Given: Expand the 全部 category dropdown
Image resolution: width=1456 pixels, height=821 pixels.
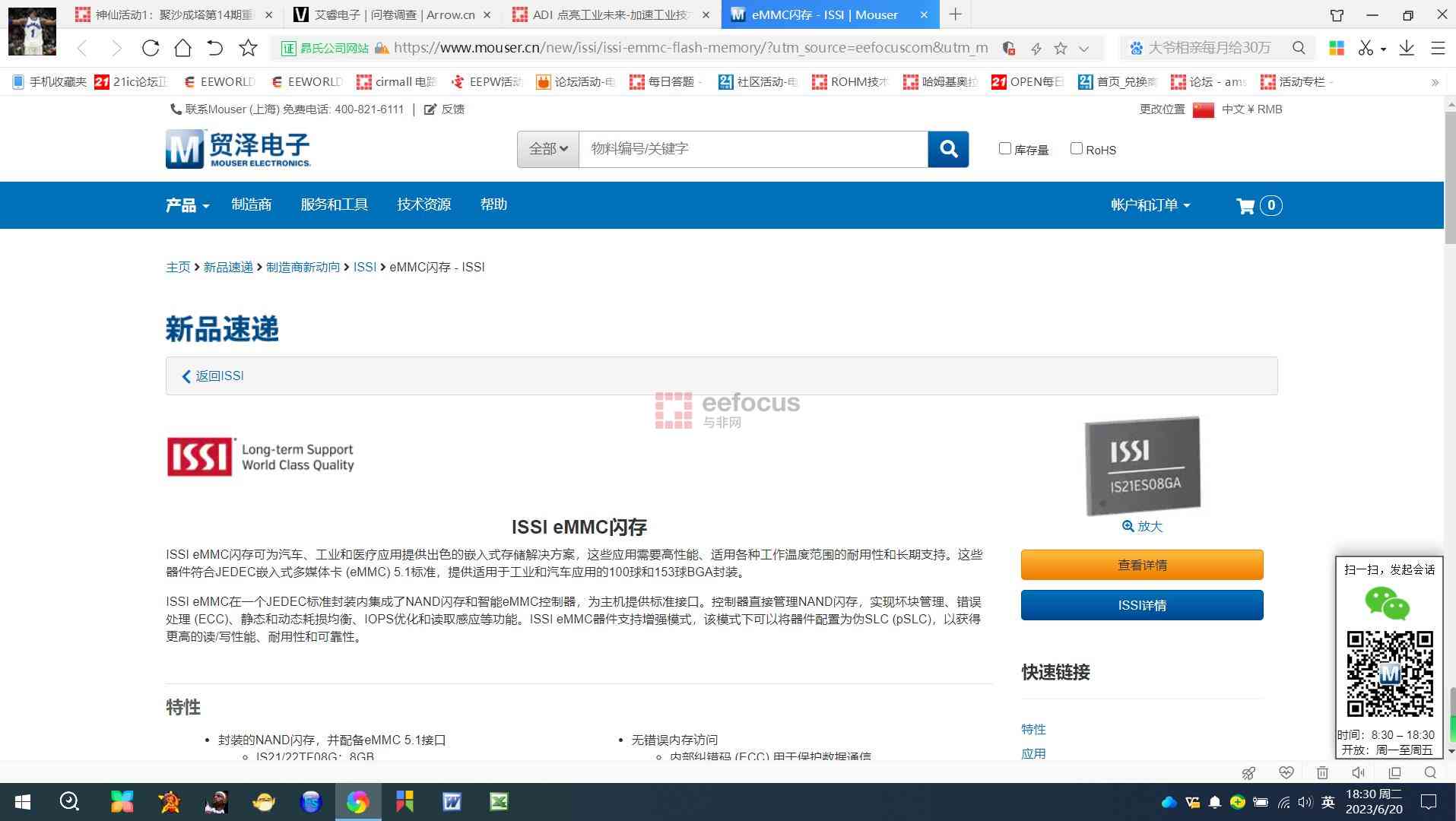Looking at the screenshot, I should [x=548, y=149].
